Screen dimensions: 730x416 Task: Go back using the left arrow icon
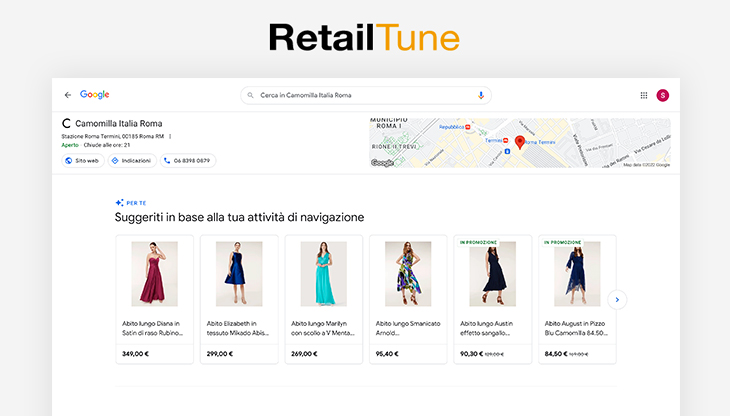68,95
